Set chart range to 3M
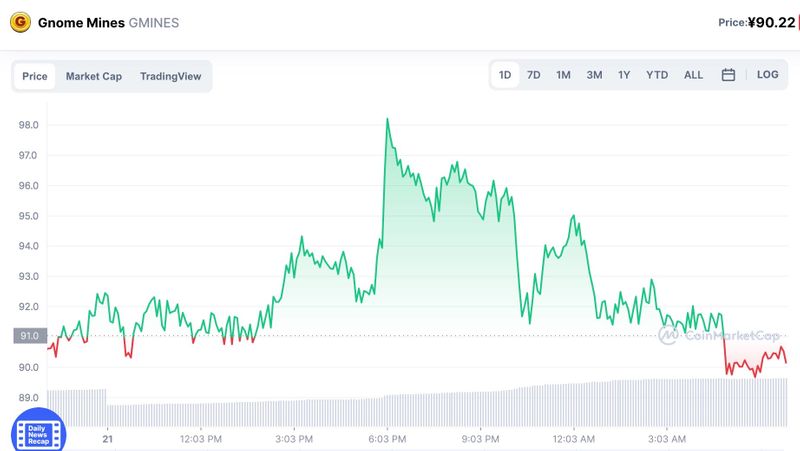Image resolution: width=800 pixels, height=451 pixels. [594, 75]
